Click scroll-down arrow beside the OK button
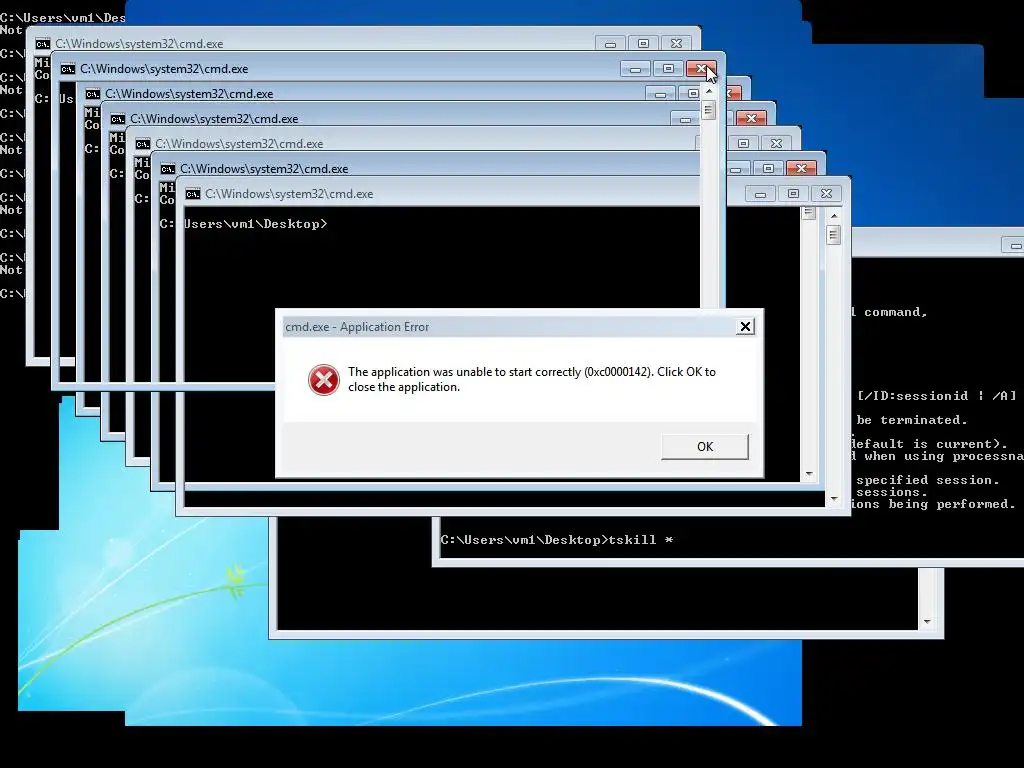Viewport: 1024px width, 768px height. [809, 473]
